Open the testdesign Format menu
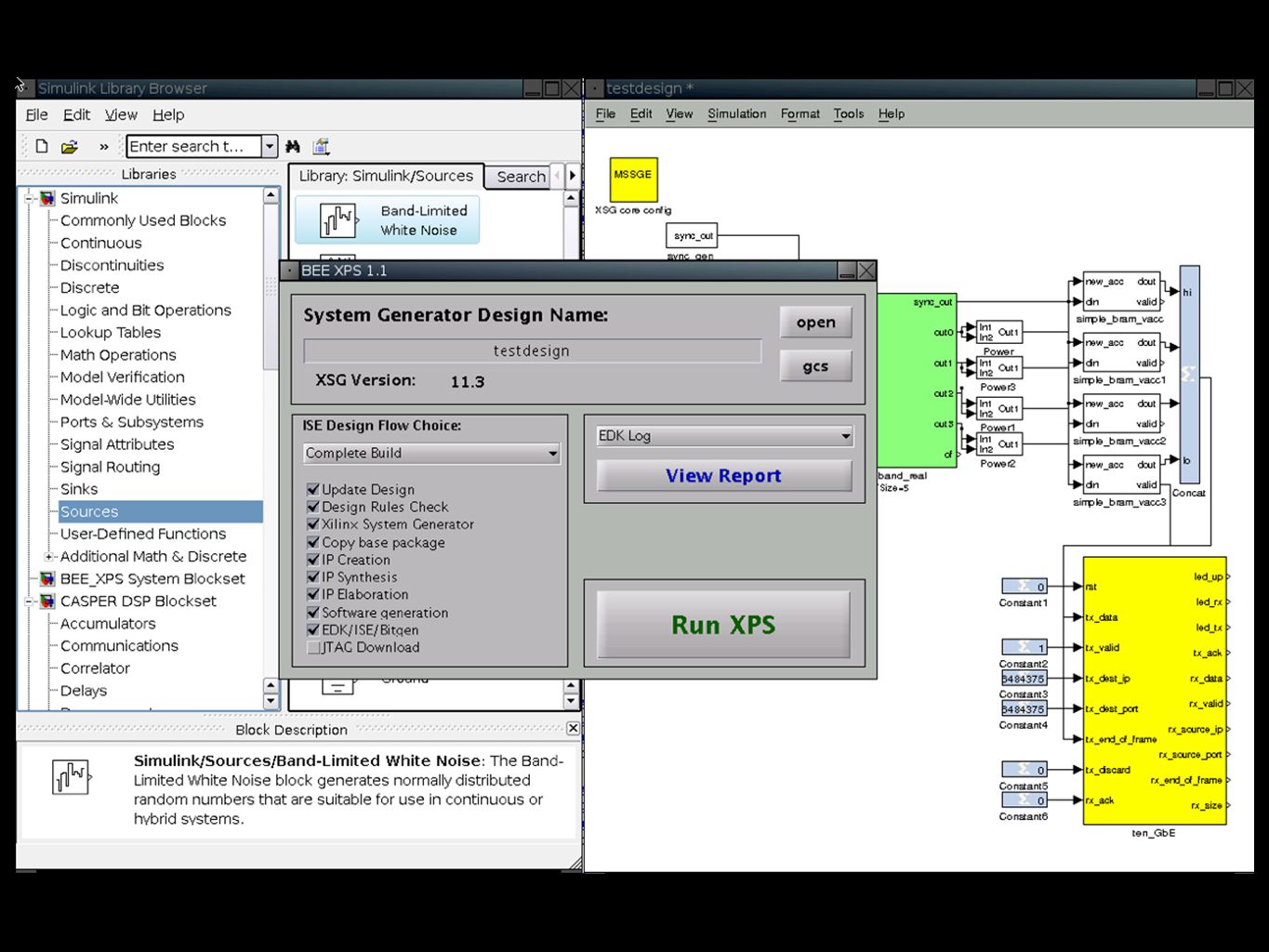The image size is (1269, 952). [800, 113]
